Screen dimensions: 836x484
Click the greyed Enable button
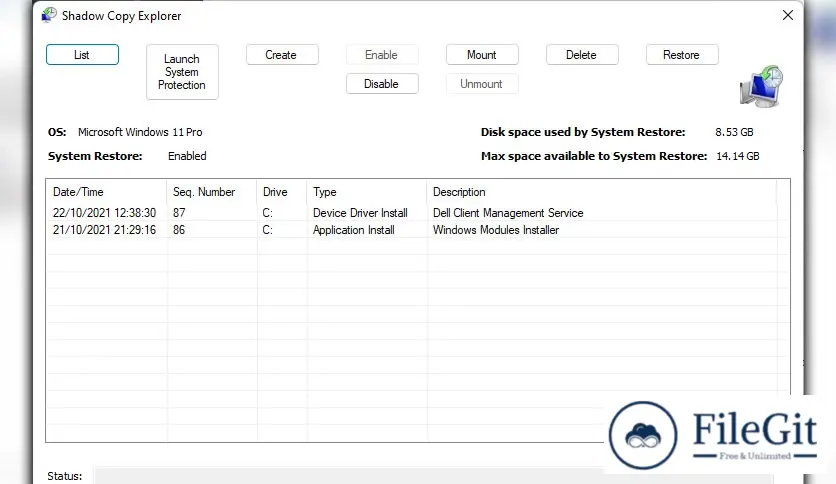382,54
